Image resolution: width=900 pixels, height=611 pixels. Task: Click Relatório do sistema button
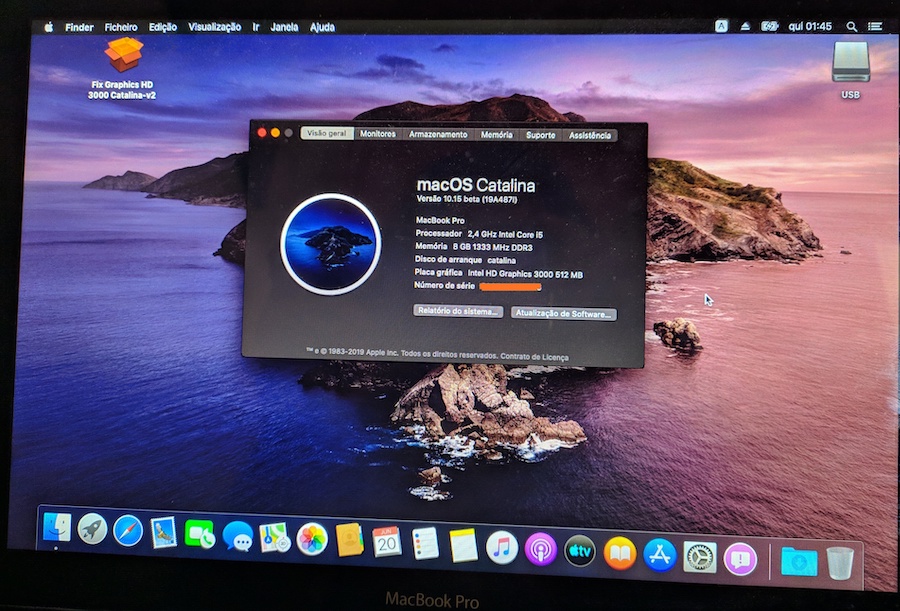point(458,311)
